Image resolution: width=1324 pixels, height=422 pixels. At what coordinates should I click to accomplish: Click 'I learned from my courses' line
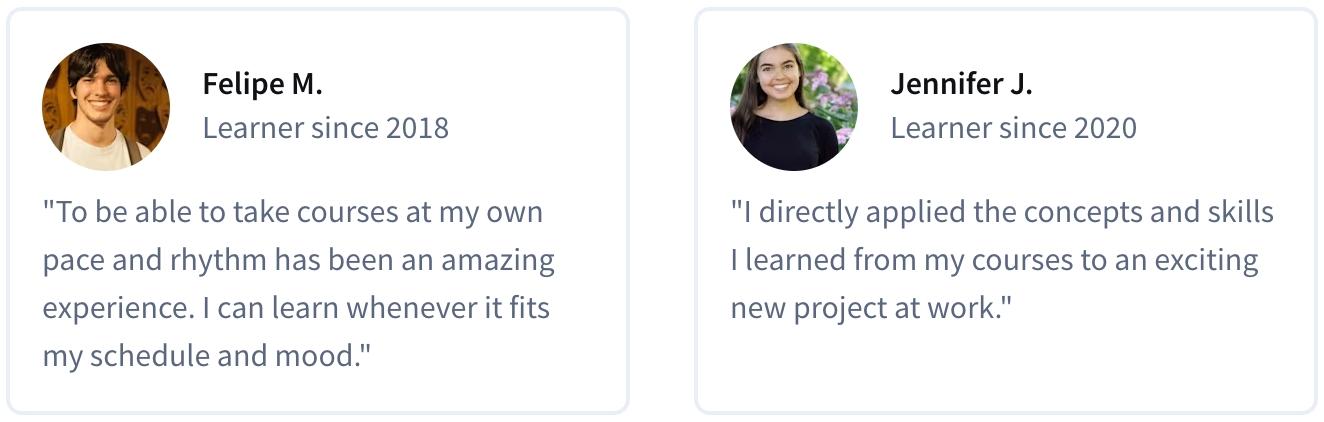(995, 261)
